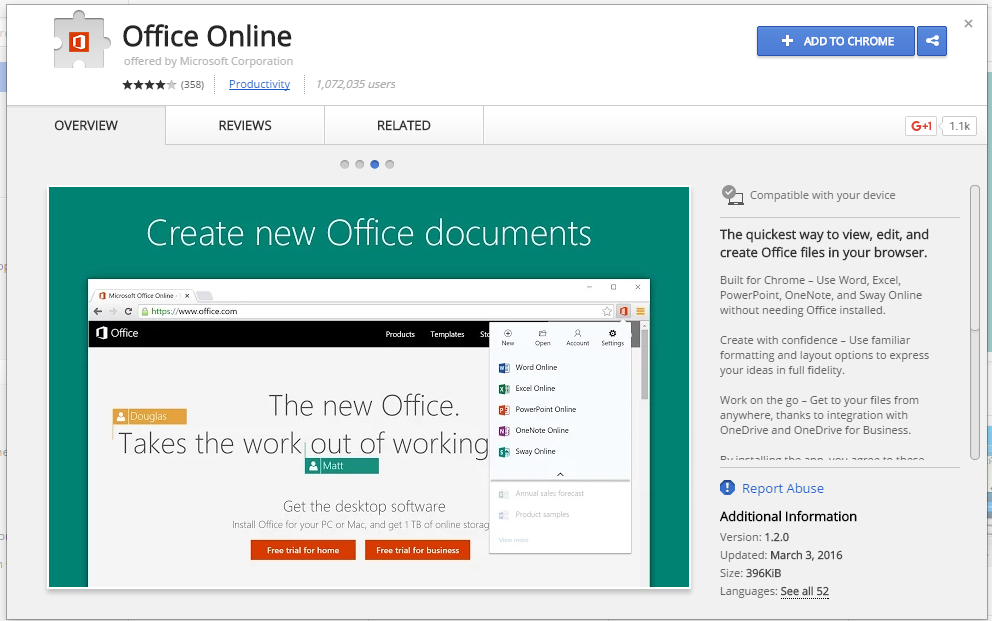Click the Create new Office documents screenshot

coord(369,387)
